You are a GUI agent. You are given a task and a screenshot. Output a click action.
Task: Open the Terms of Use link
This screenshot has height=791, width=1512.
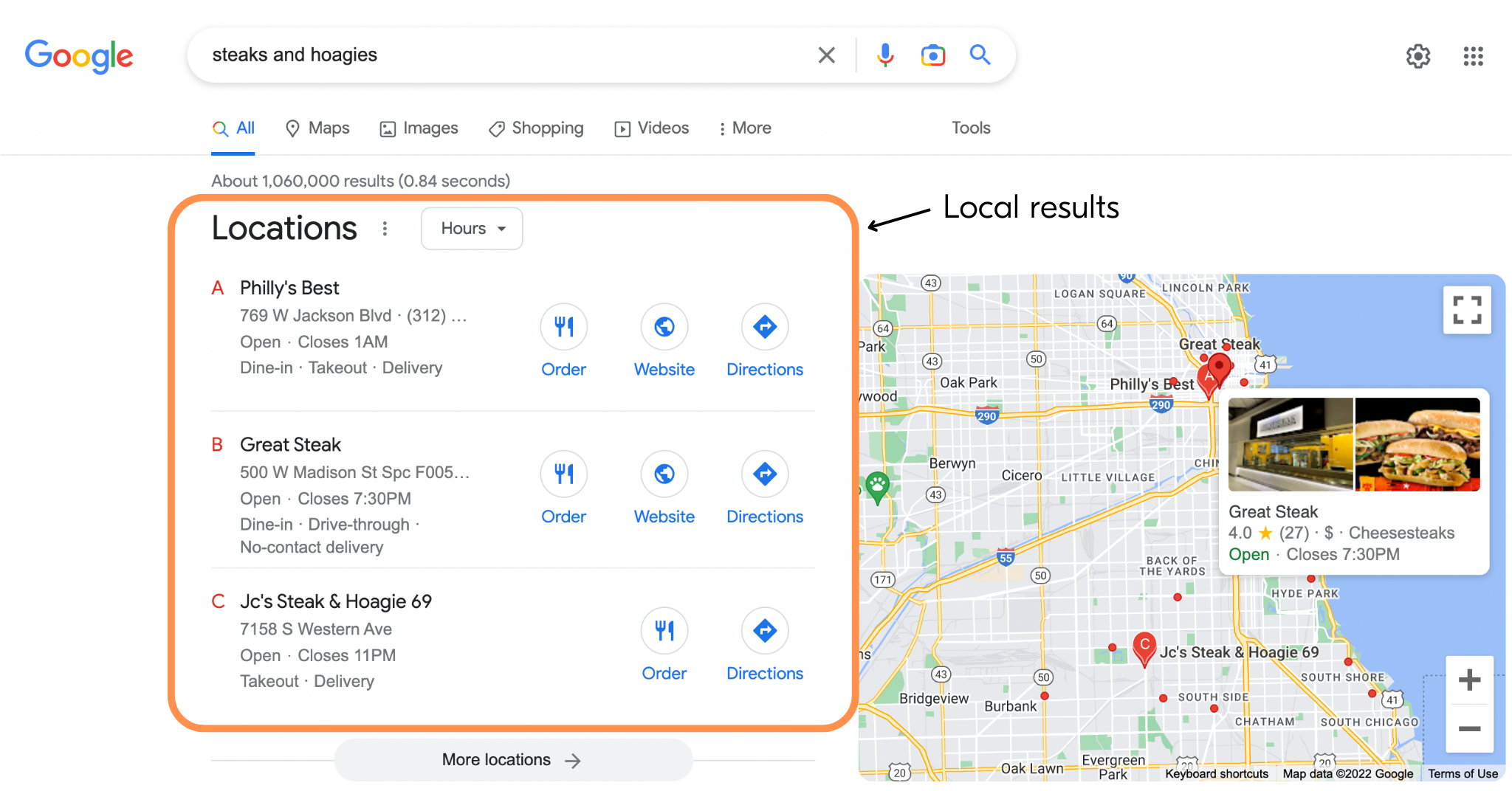pos(1463,773)
